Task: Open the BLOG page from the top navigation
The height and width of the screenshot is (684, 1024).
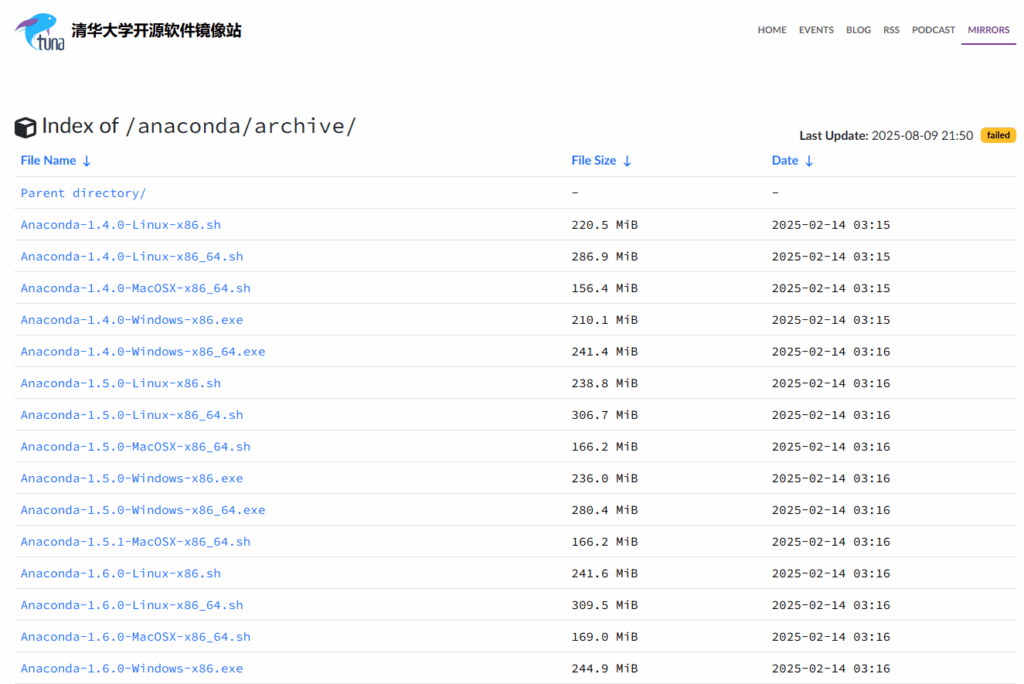Action: coord(858,30)
